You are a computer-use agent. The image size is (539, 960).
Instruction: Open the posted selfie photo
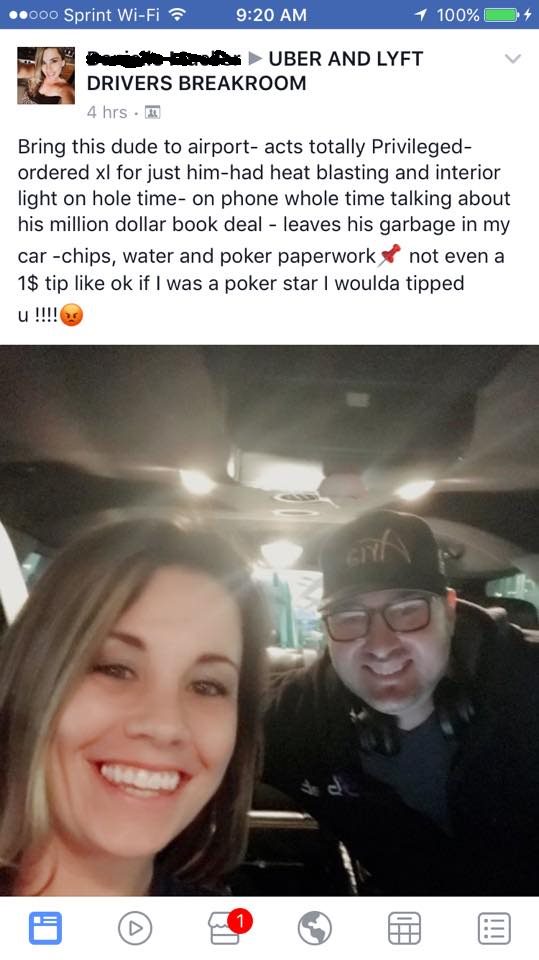(270, 620)
